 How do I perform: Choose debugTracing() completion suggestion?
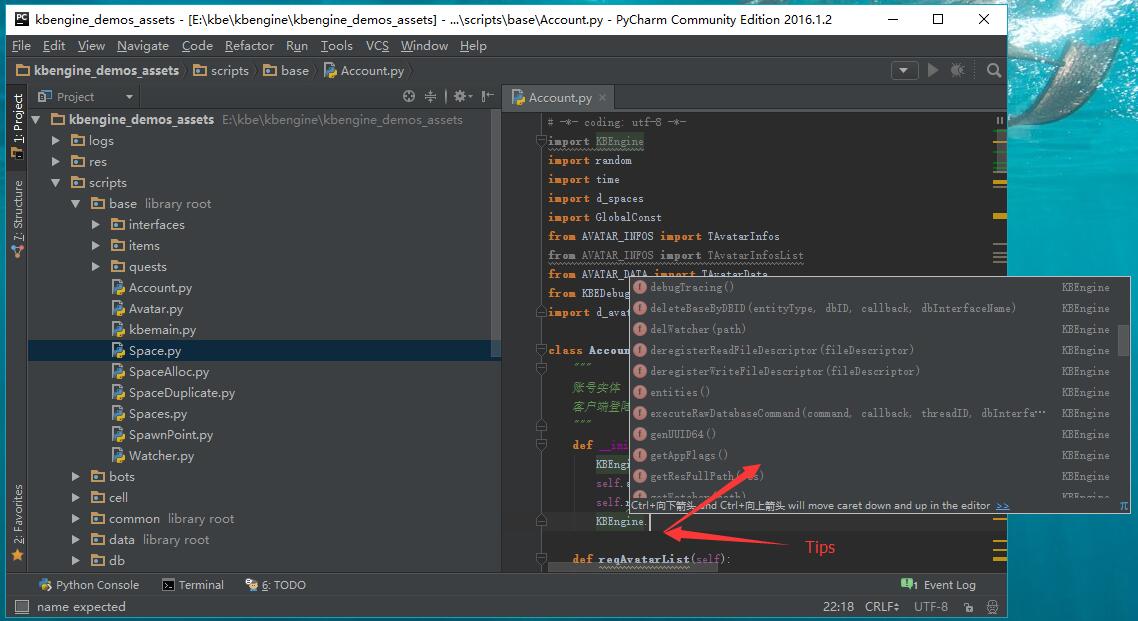click(x=874, y=287)
